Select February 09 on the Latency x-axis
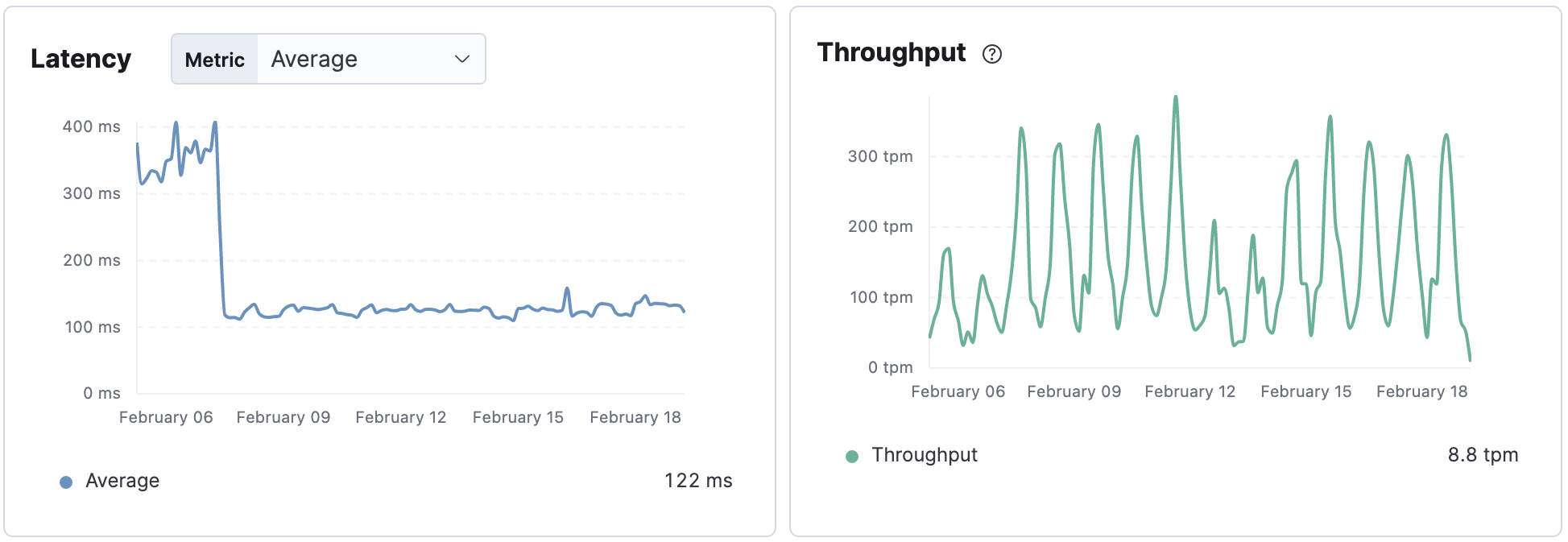Image resolution: width=1568 pixels, height=542 pixels. pyautogui.click(x=283, y=417)
